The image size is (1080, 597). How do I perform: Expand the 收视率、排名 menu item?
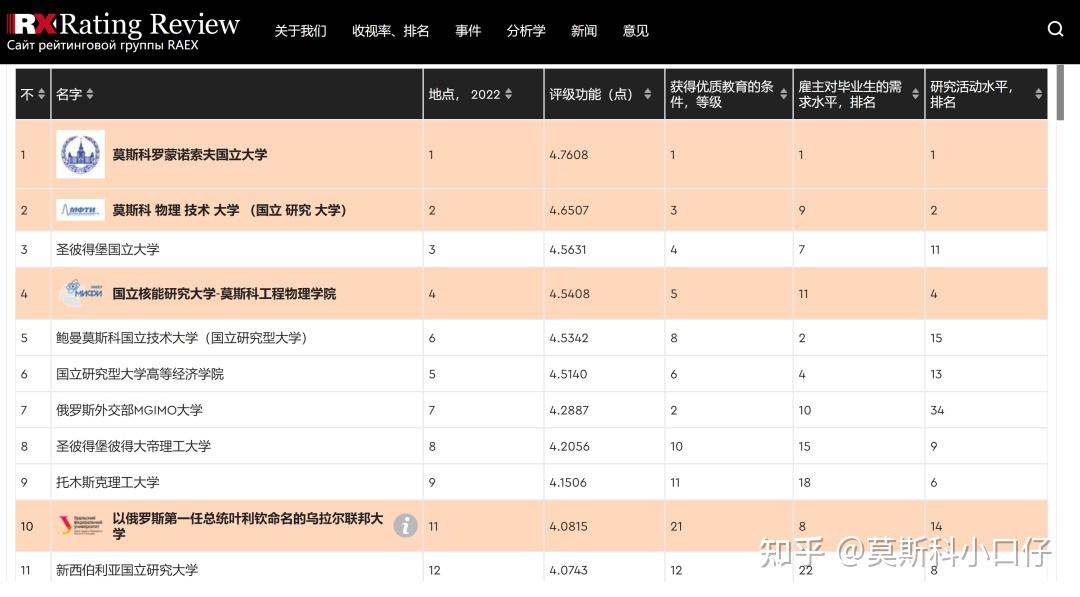coord(391,31)
